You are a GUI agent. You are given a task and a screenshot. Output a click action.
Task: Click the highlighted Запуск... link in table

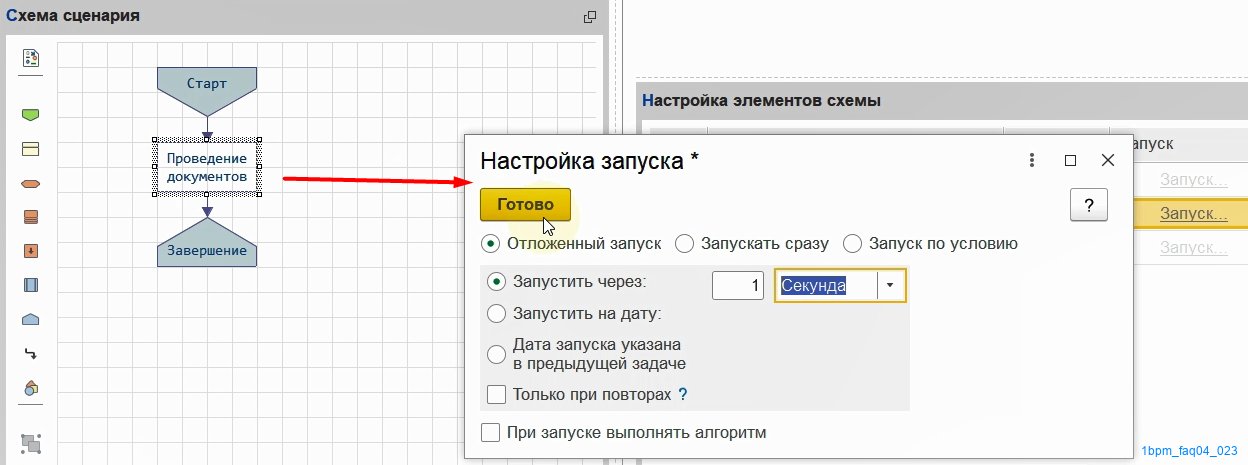(1193, 213)
